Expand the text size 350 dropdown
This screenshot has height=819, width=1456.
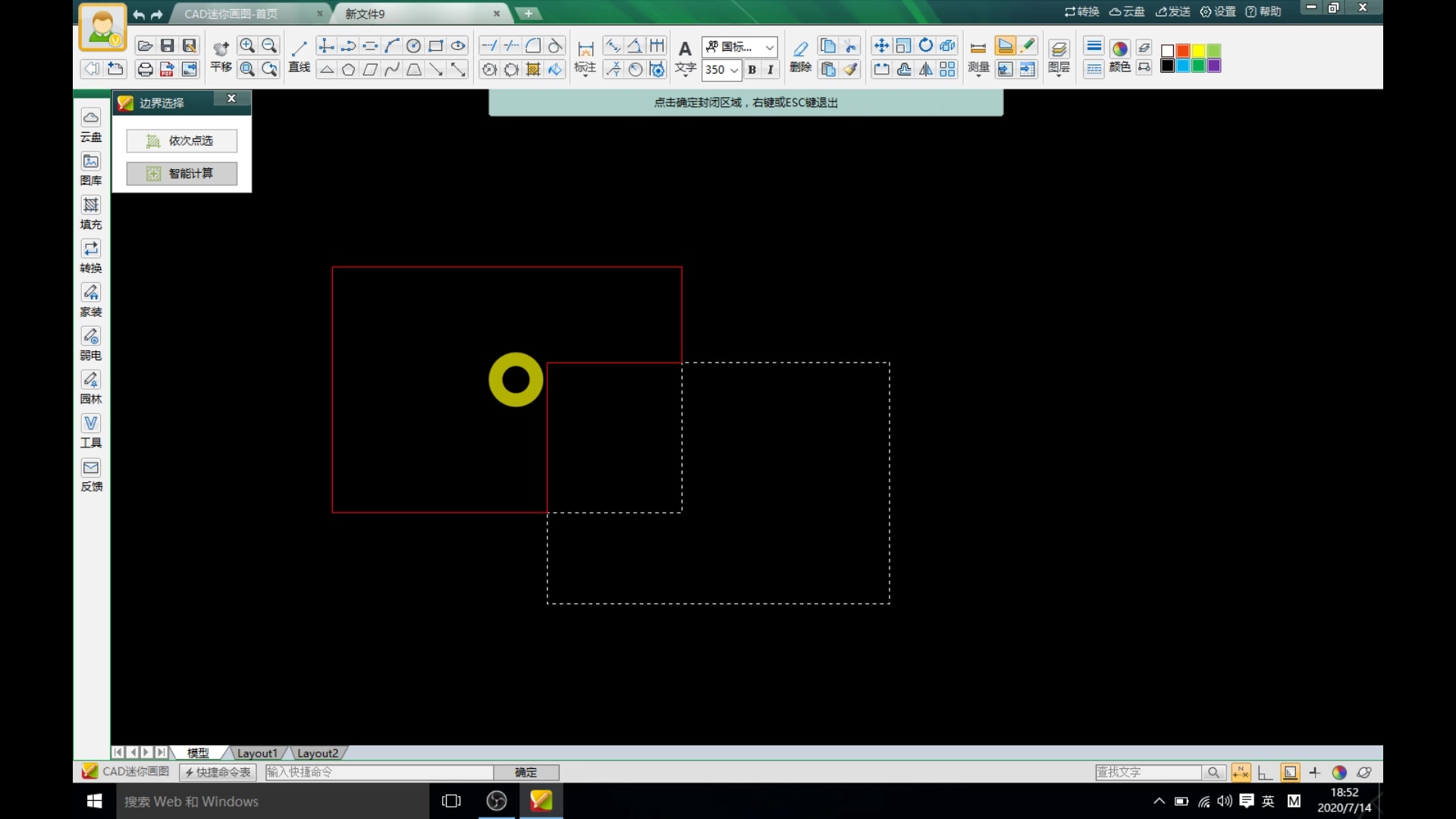[734, 70]
